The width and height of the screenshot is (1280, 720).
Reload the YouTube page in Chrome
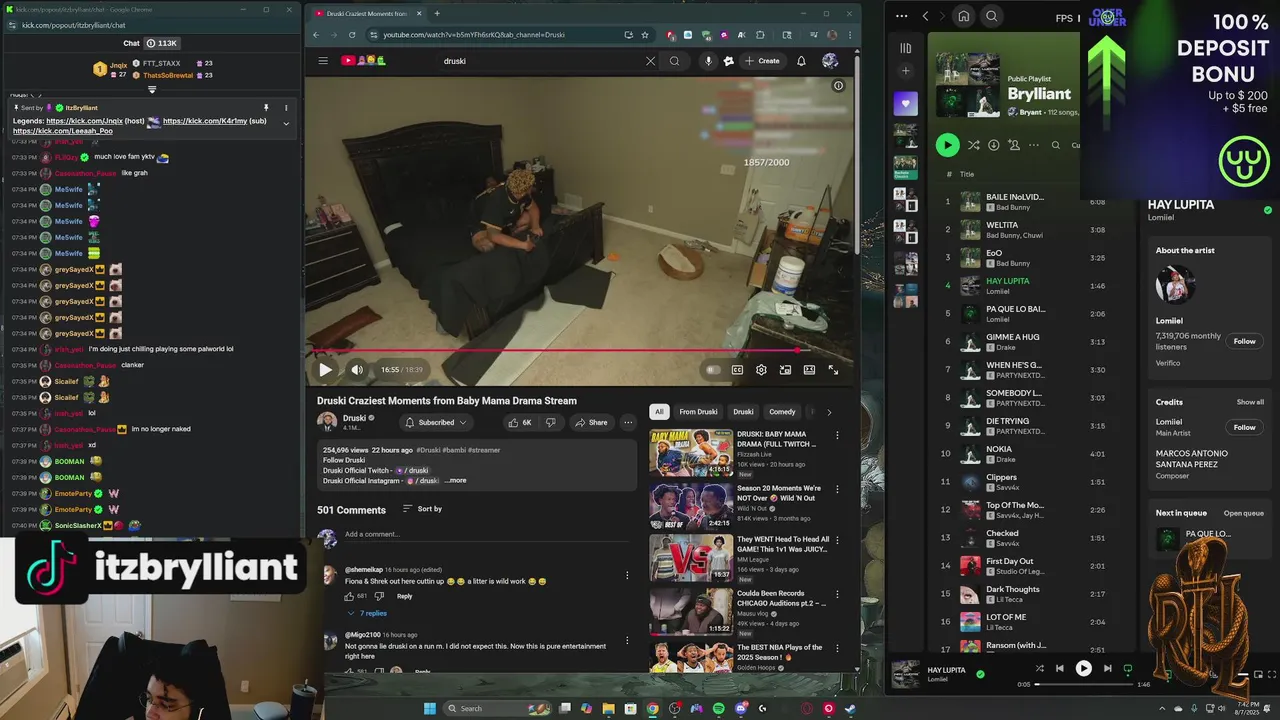(x=351, y=35)
